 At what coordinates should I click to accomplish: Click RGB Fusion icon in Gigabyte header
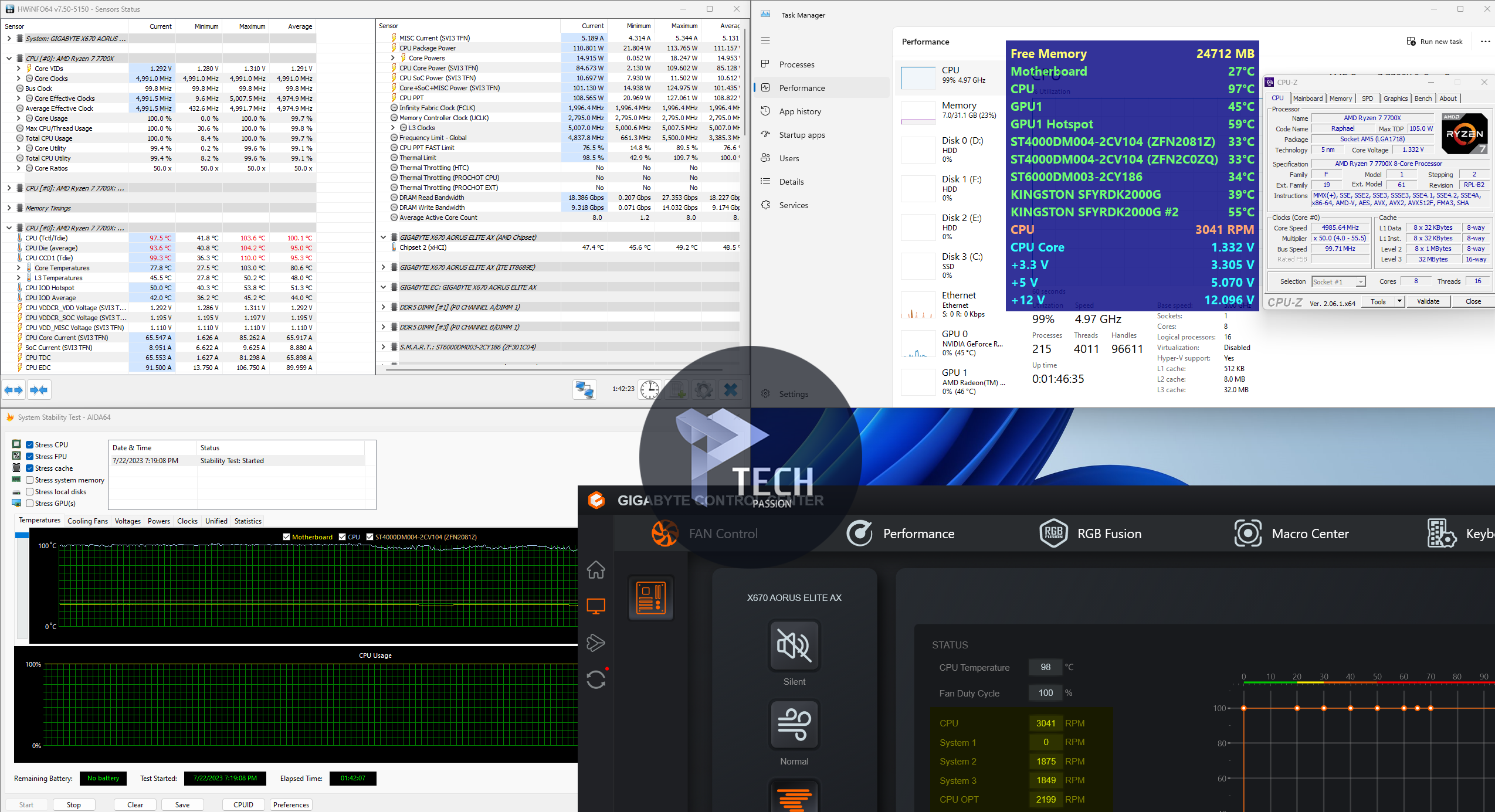[x=1053, y=534]
